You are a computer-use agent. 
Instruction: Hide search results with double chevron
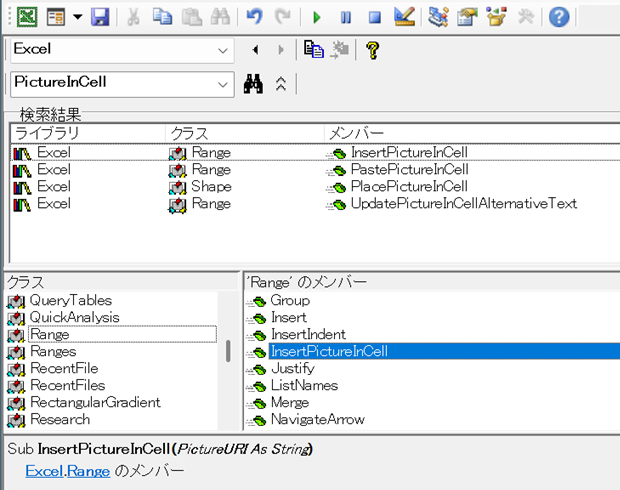tap(281, 83)
